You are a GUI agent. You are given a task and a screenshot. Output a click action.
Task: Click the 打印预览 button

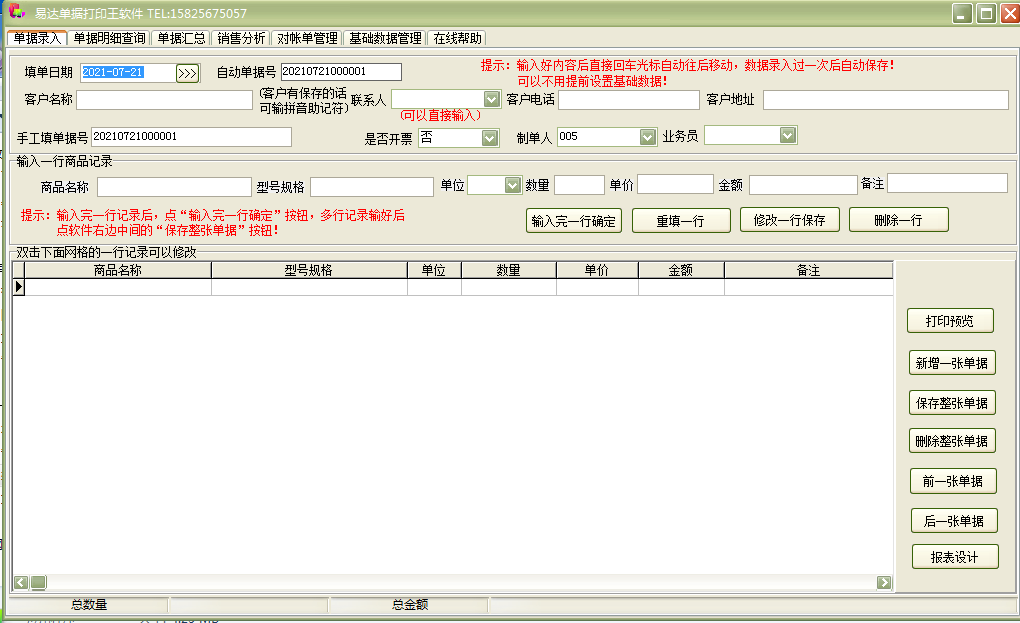pyautogui.click(x=952, y=321)
